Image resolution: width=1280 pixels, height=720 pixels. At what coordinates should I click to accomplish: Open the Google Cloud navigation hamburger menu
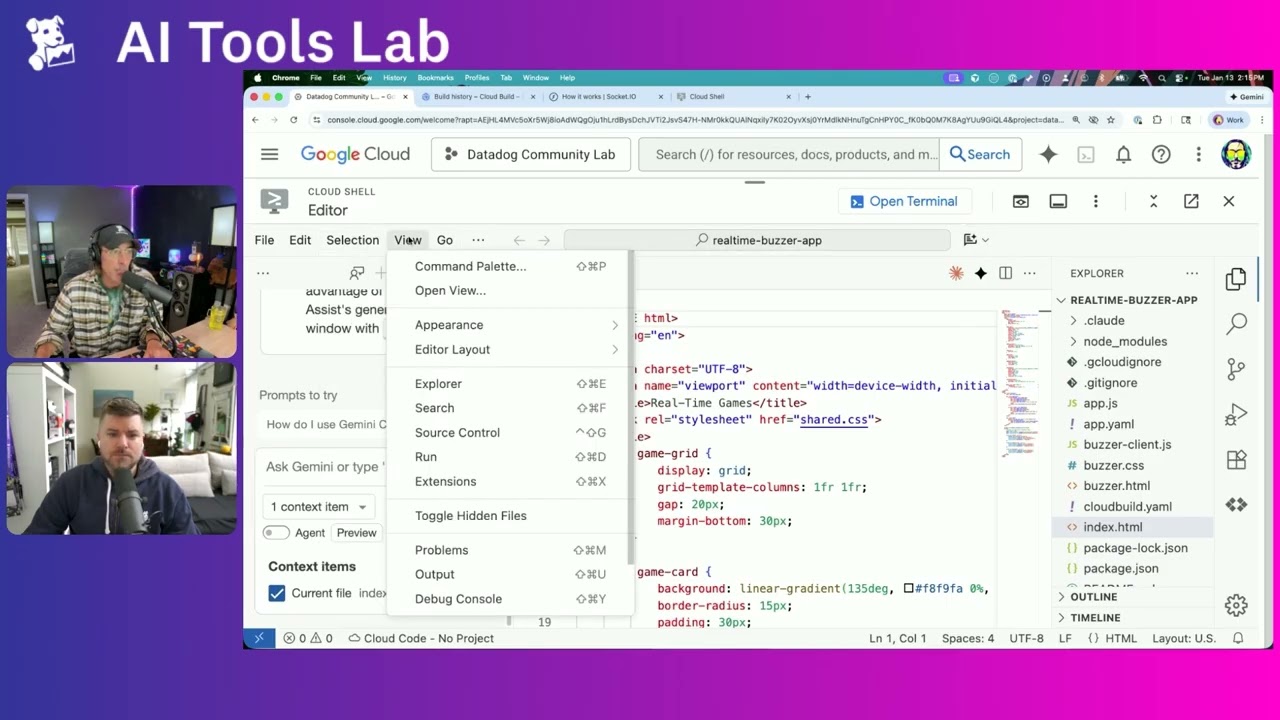click(x=269, y=154)
